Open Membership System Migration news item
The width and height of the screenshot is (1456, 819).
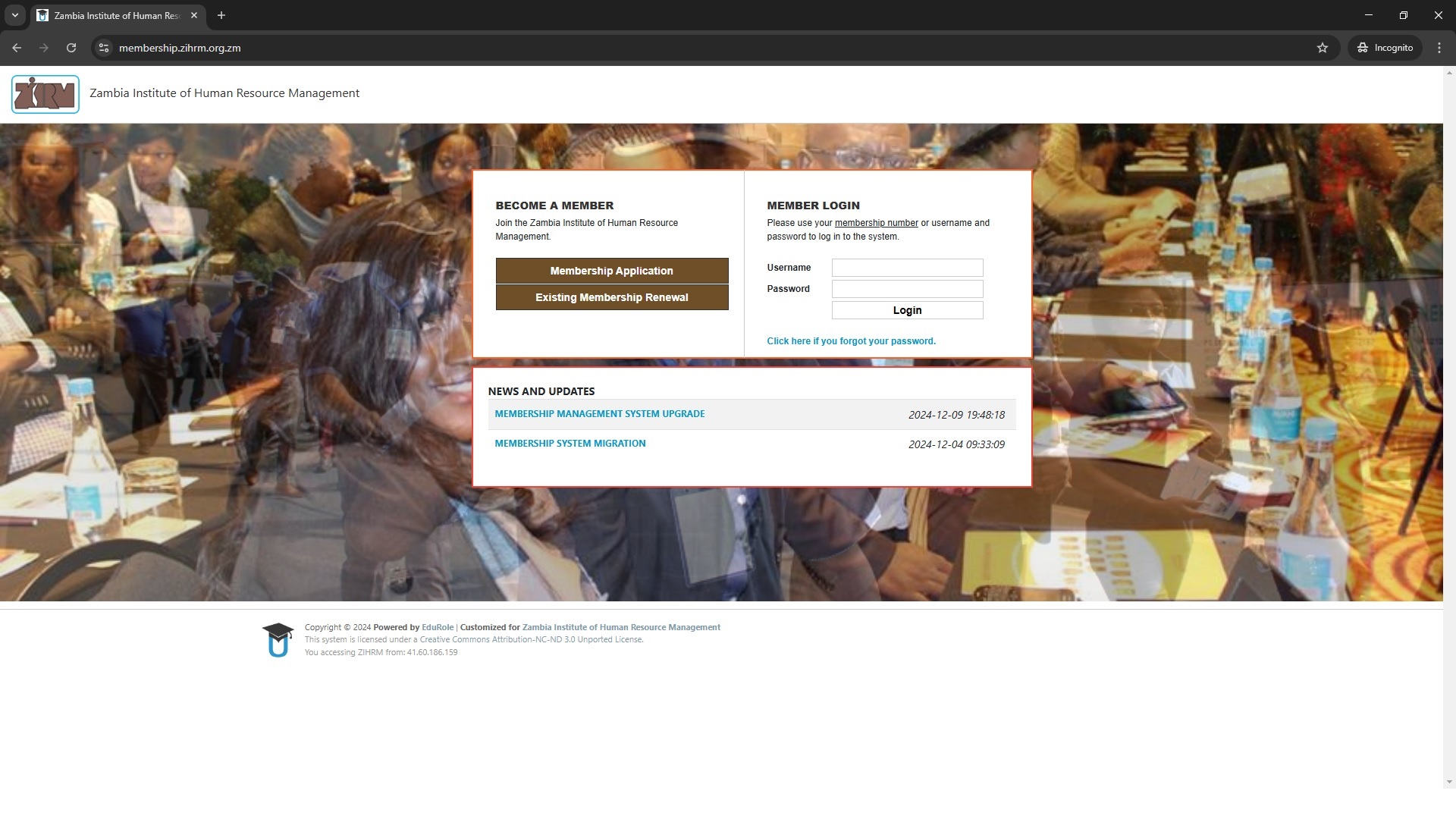pos(570,444)
